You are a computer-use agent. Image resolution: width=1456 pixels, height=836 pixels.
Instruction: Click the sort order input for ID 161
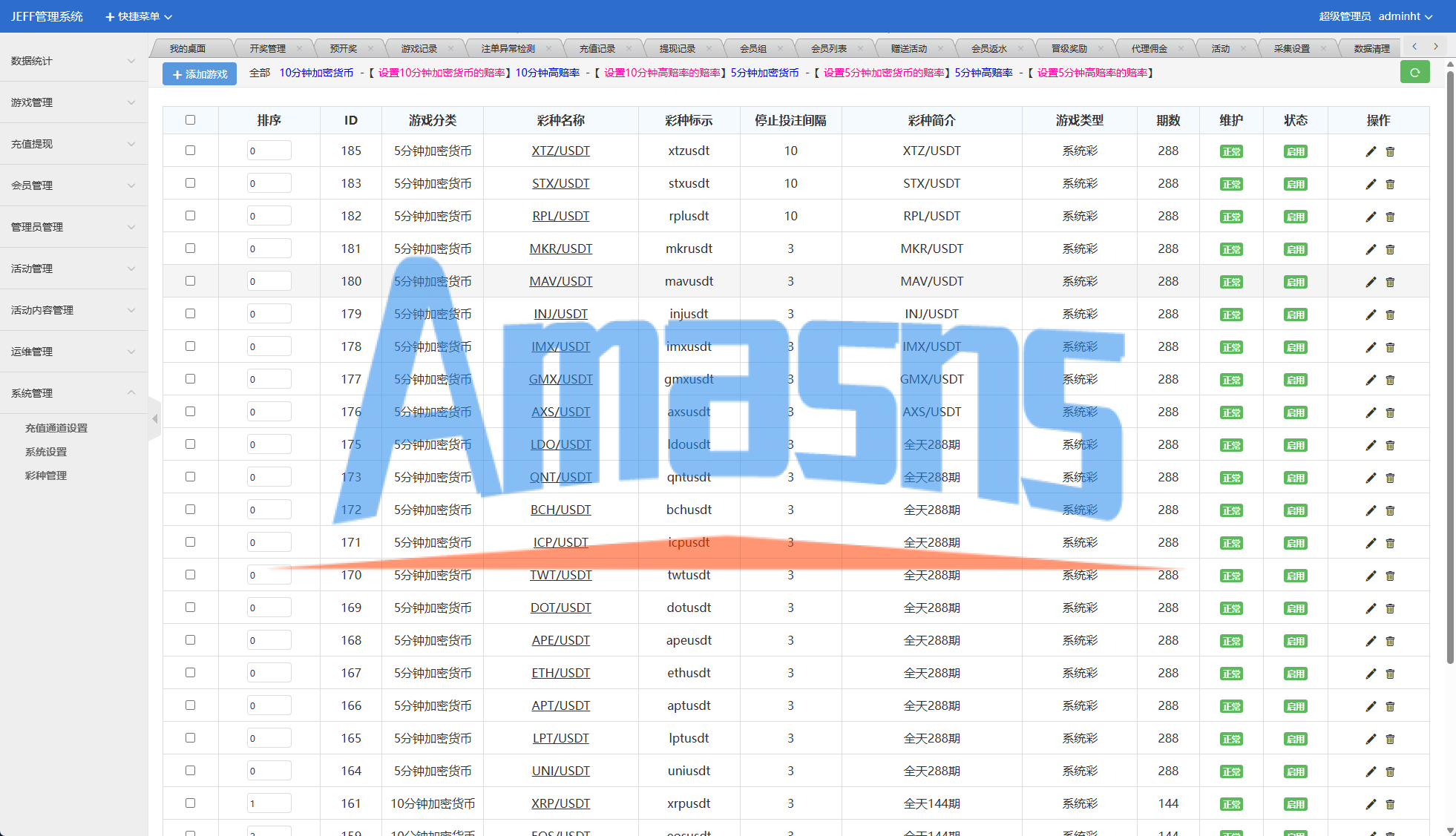click(x=269, y=803)
